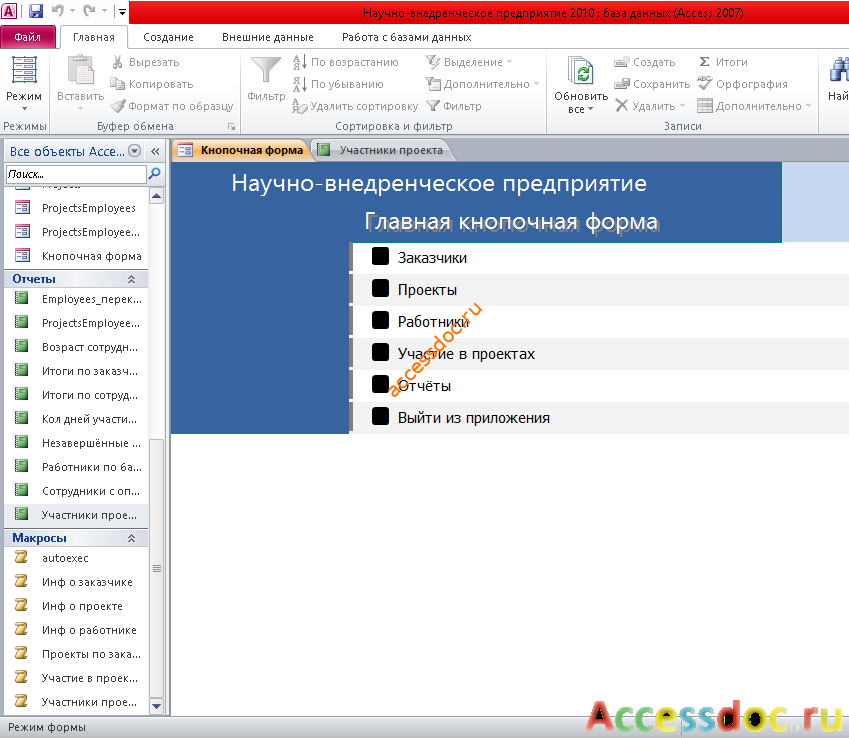Click the Работники switchboard button
This screenshot has width=849, height=738.
pyautogui.click(x=381, y=321)
